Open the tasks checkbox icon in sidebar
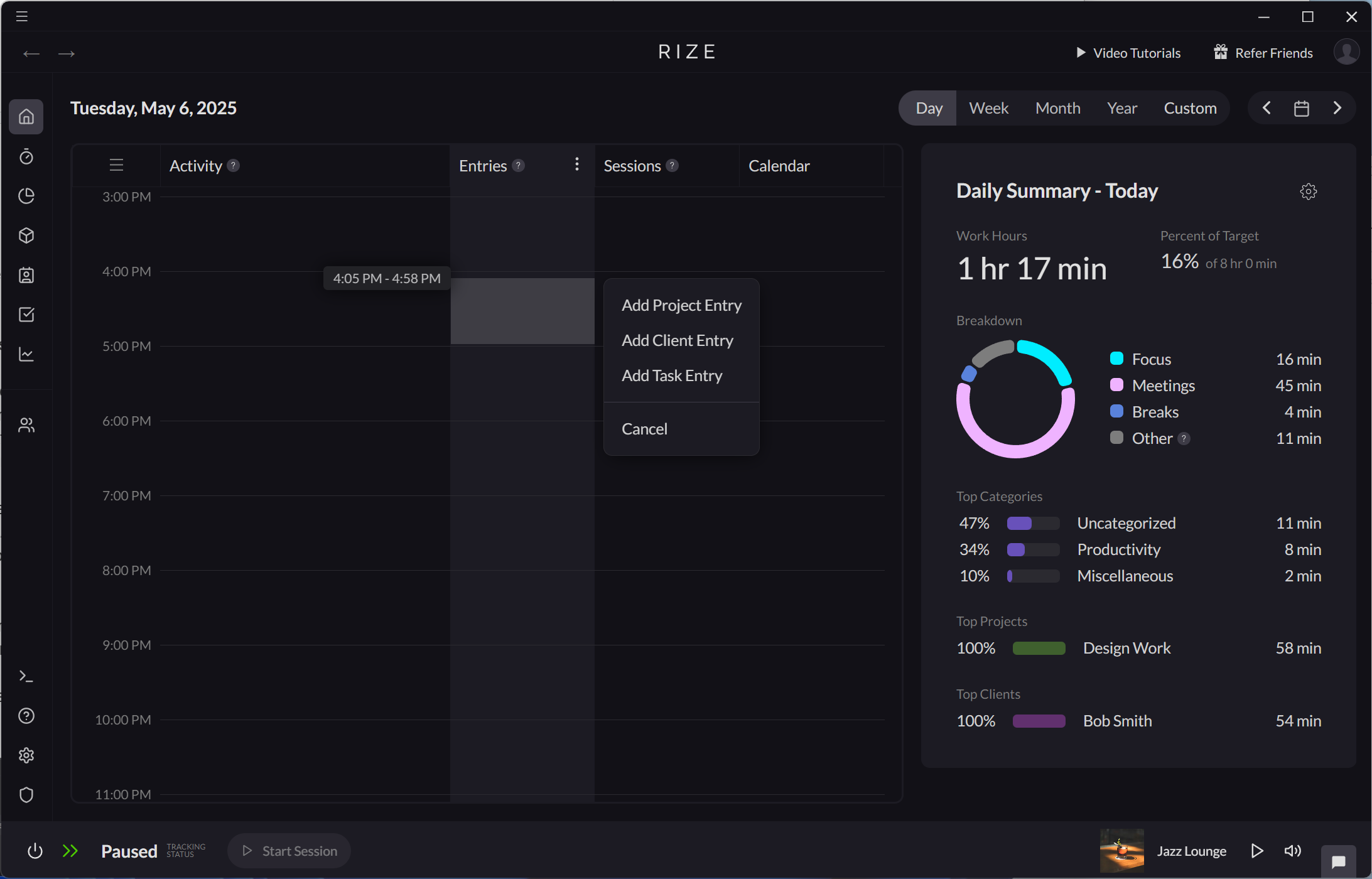Screen dimensions: 1372x879 click(x=26, y=315)
